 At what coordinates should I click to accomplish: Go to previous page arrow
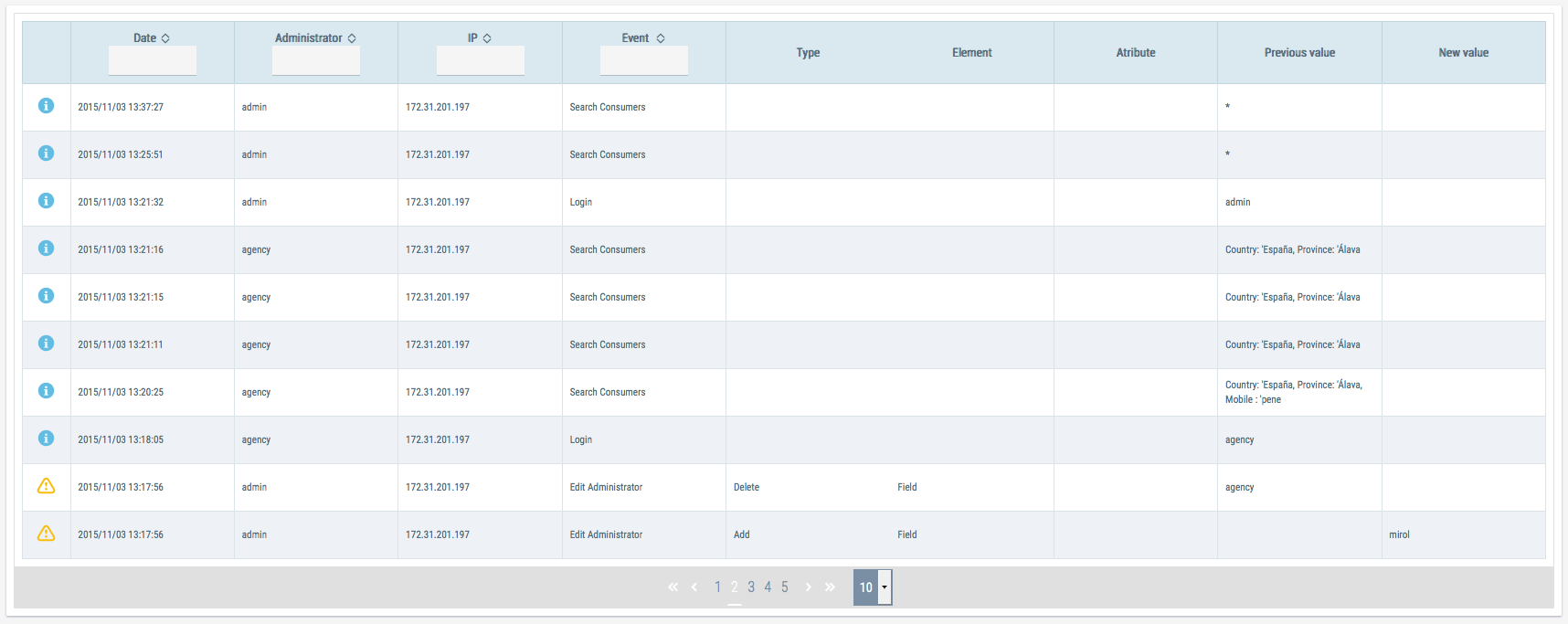tap(694, 587)
